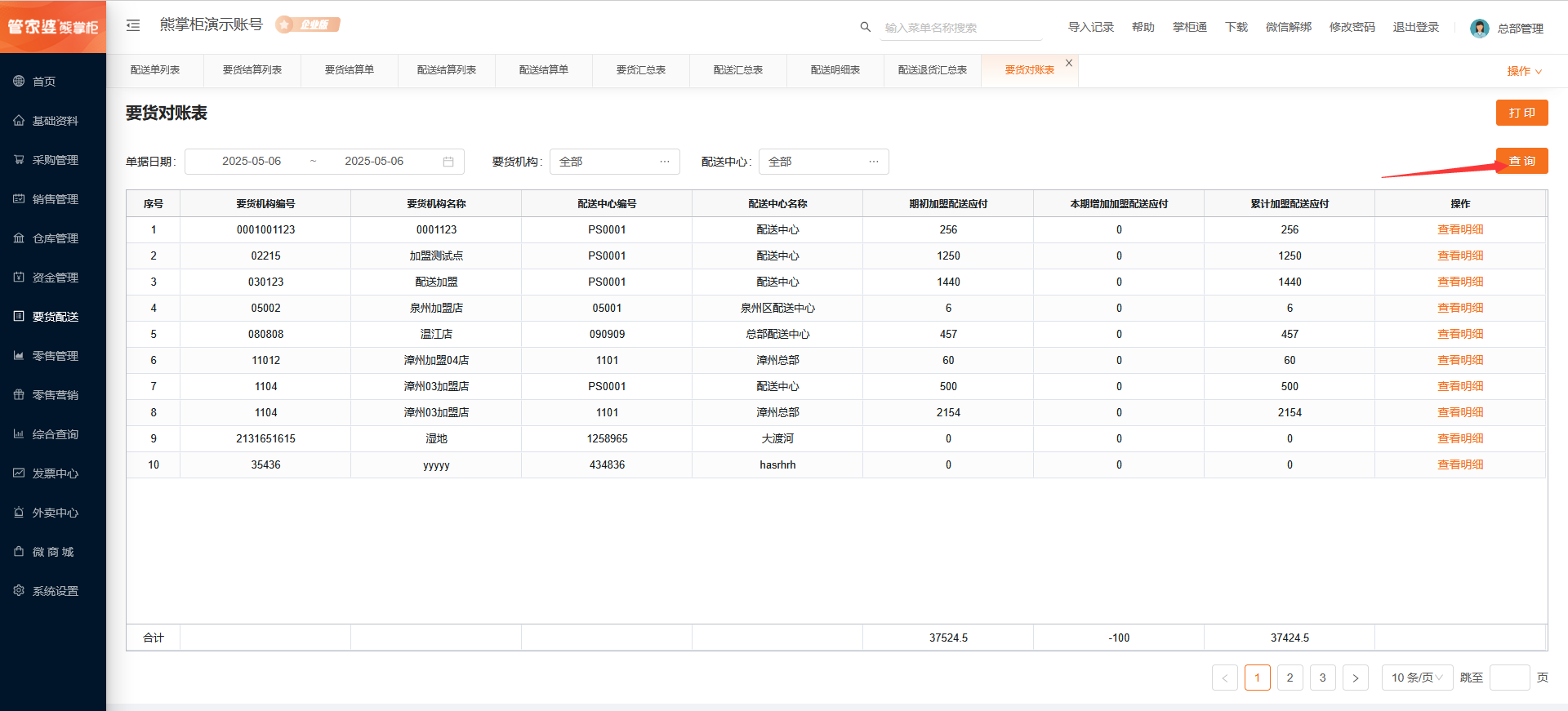Open 采购管理 from the sidebar

[x=55, y=160]
